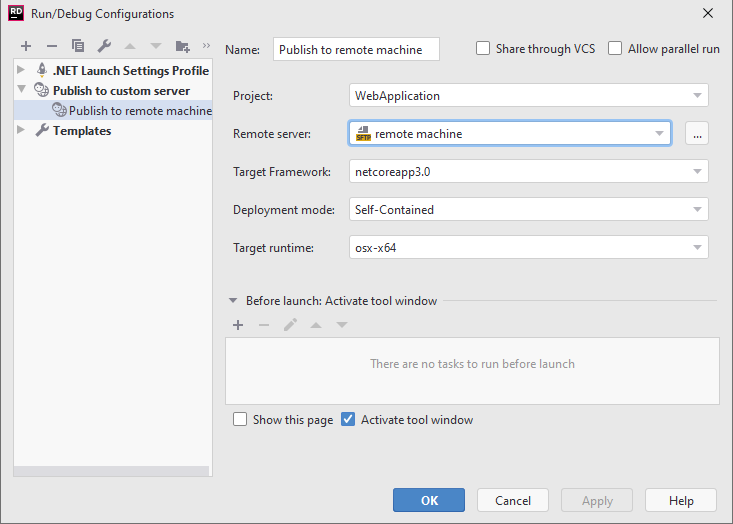Viewport: 733px width, 524px height.
Task: Enable the Allow parallel run checkbox
Action: (615, 49)
